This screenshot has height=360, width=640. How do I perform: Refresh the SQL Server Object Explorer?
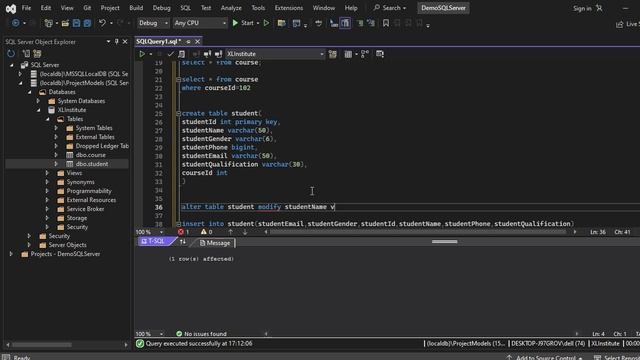coord(11,53)
